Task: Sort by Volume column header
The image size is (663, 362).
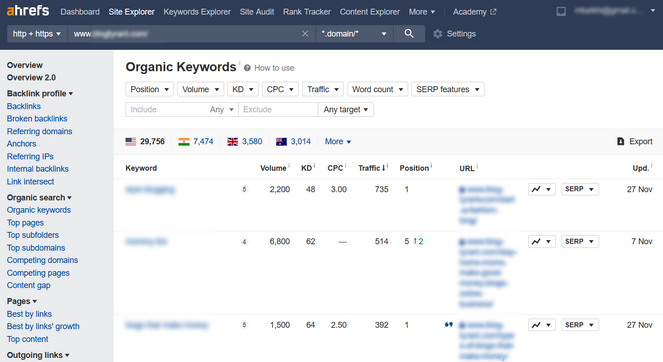Action: point(273,168)
